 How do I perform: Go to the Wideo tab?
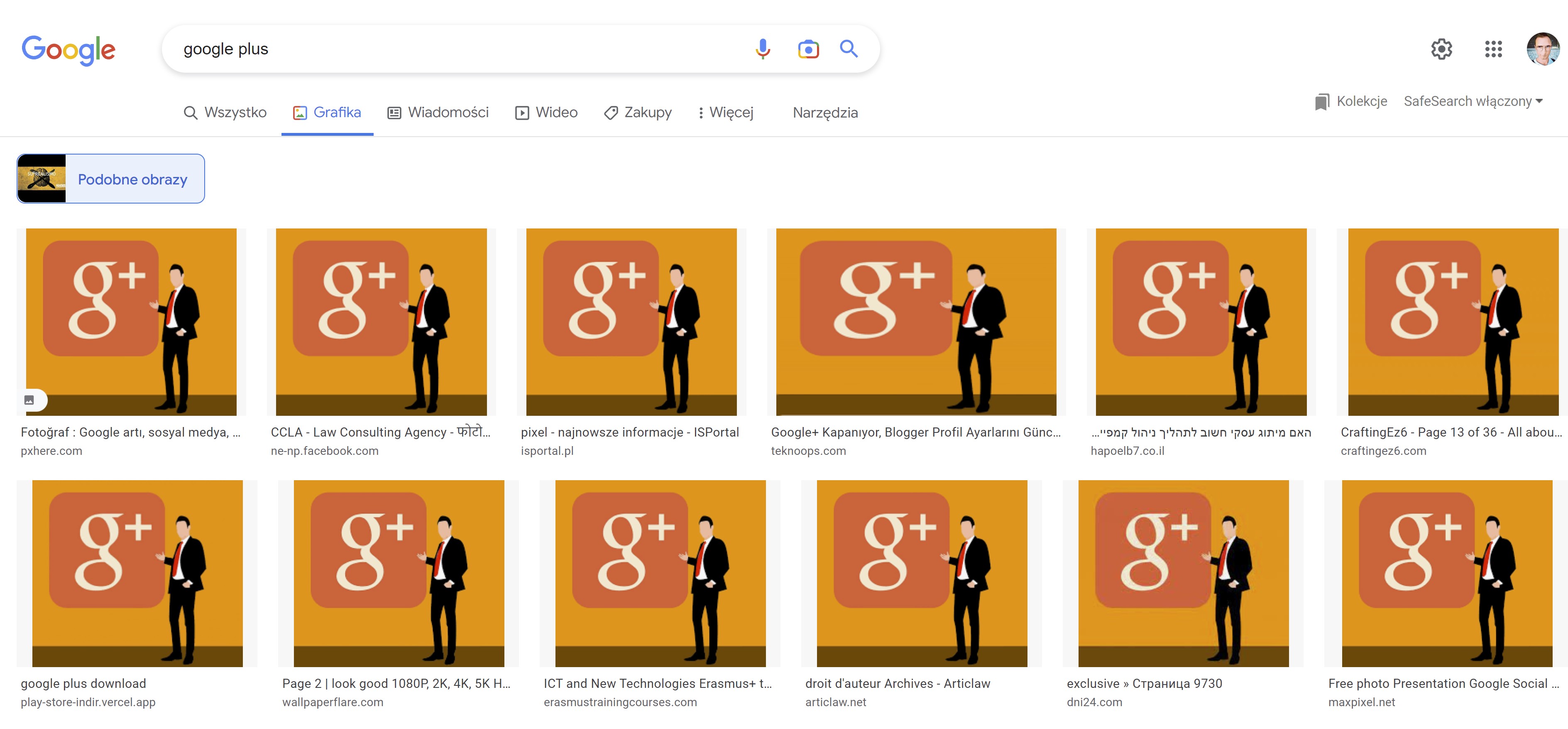point(546,113)
